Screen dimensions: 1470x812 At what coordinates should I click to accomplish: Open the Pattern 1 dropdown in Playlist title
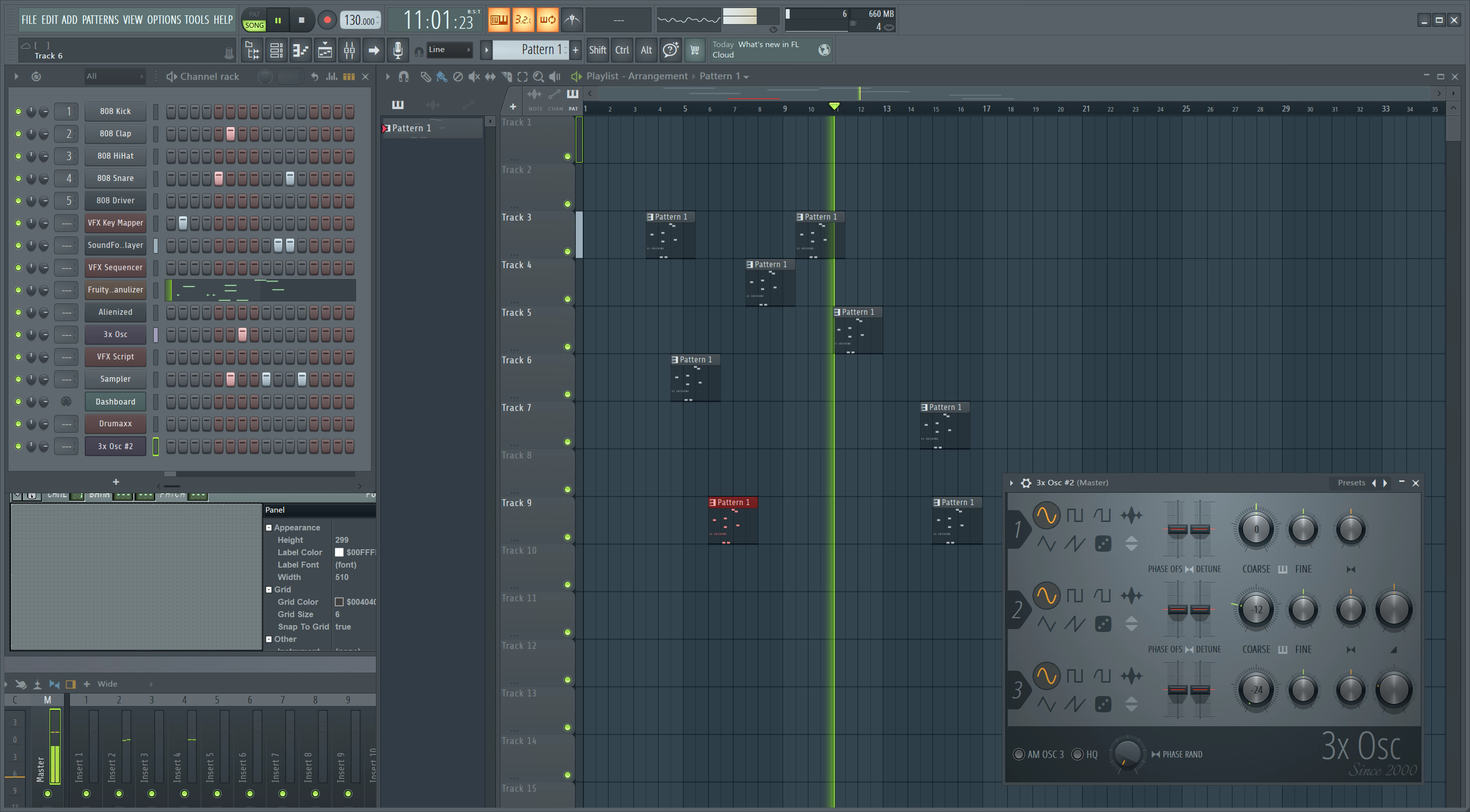(x=724, y=76)
